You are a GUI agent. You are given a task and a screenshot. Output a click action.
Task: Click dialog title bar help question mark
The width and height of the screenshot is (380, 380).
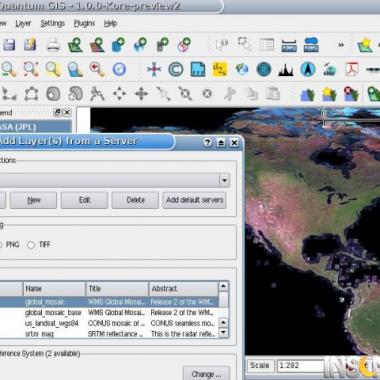[x=207, y=143]
